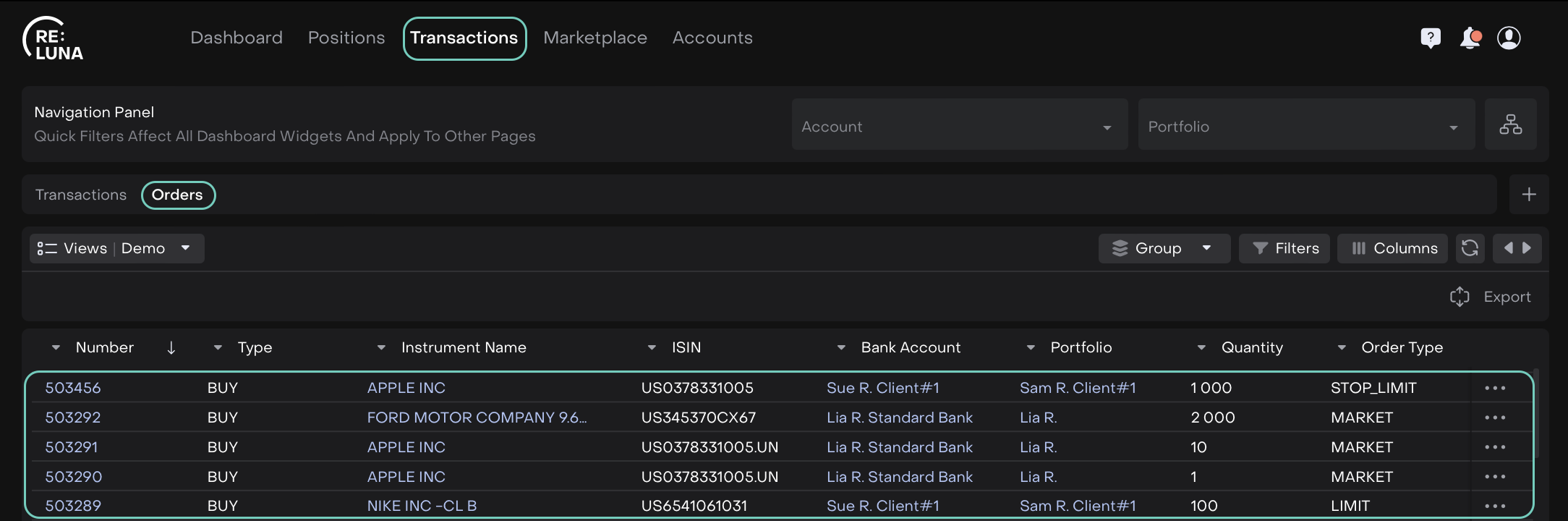Switch to the Dashboard page

[x=237, y=38]
